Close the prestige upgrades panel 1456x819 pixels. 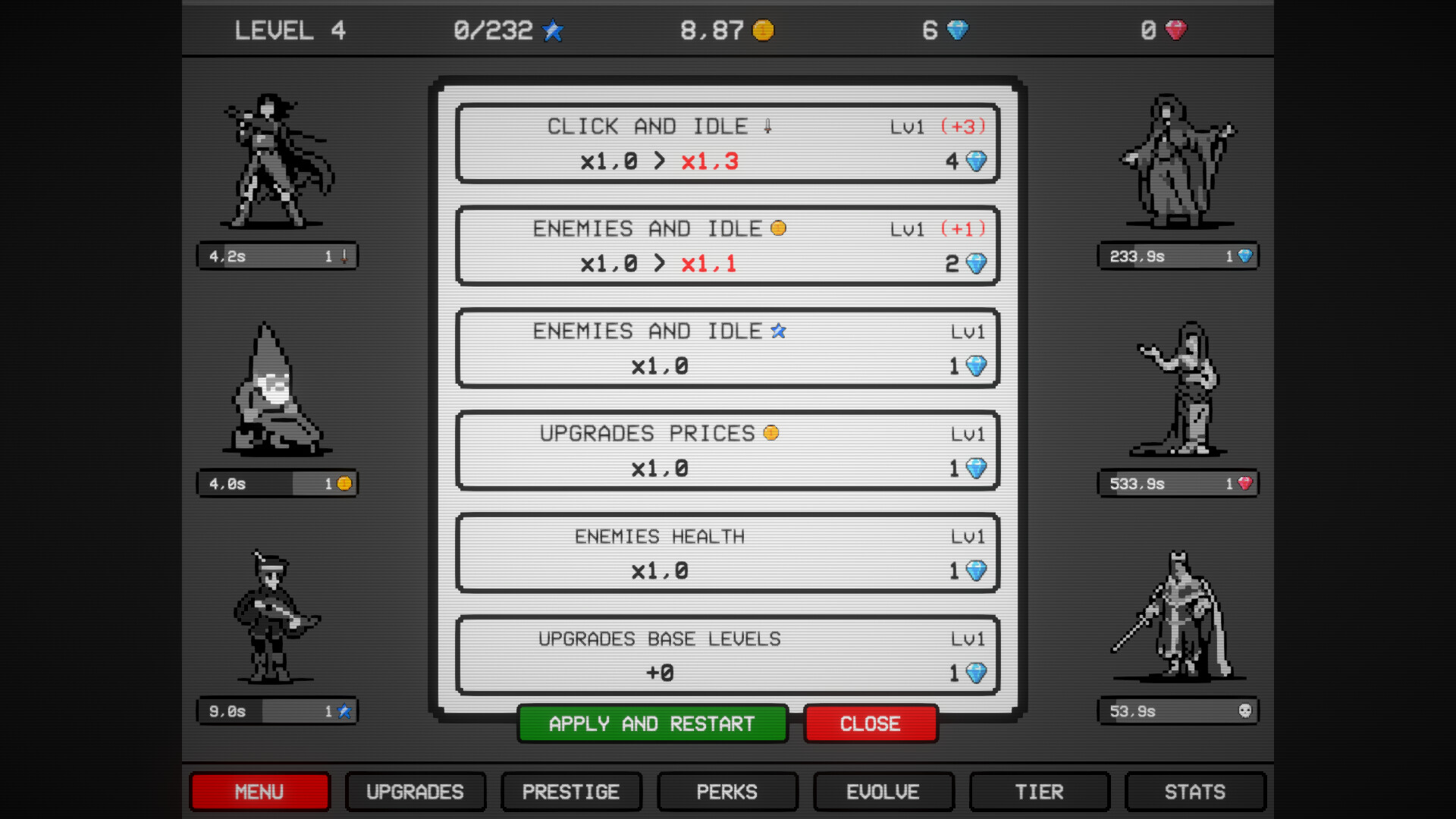pyautogui.click(x=871, y=724)
